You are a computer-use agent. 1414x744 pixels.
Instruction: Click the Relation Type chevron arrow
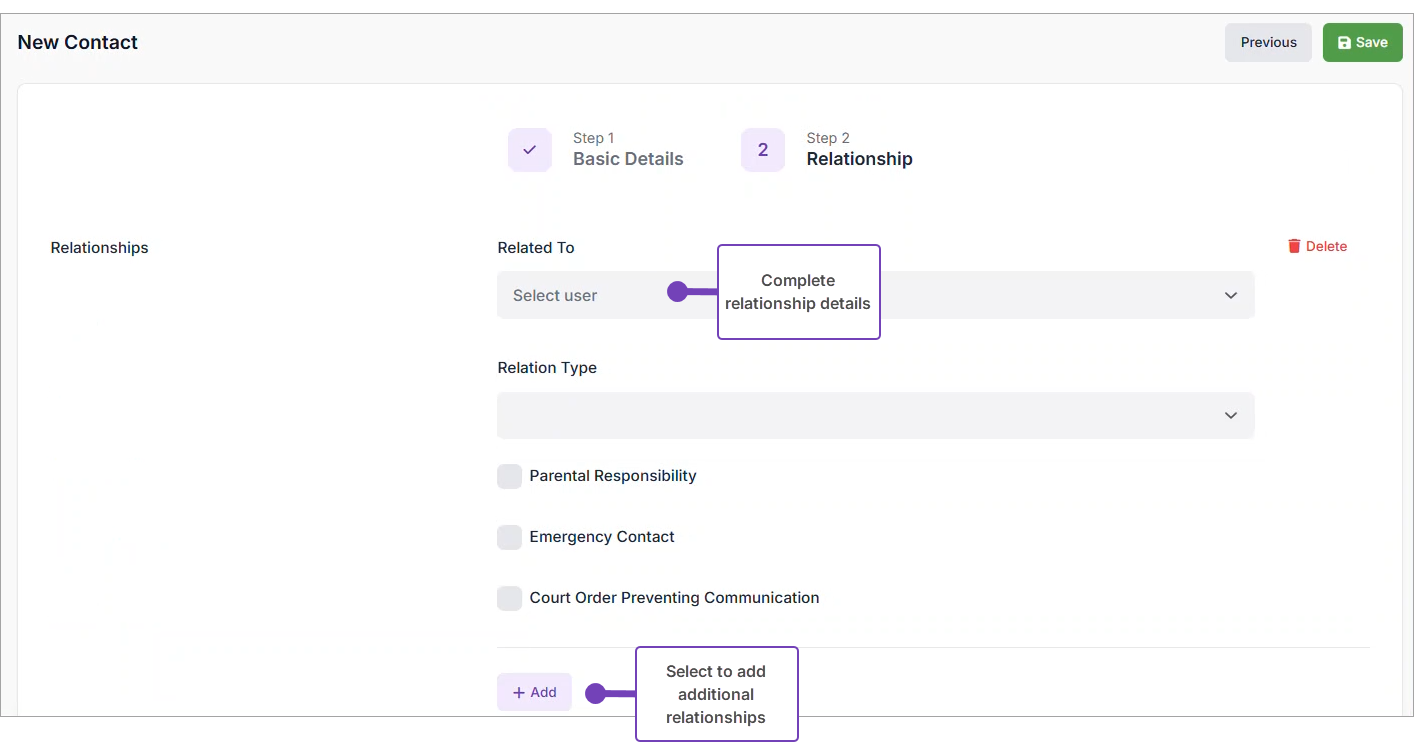pyautogui.click(x=1231, y=415)
